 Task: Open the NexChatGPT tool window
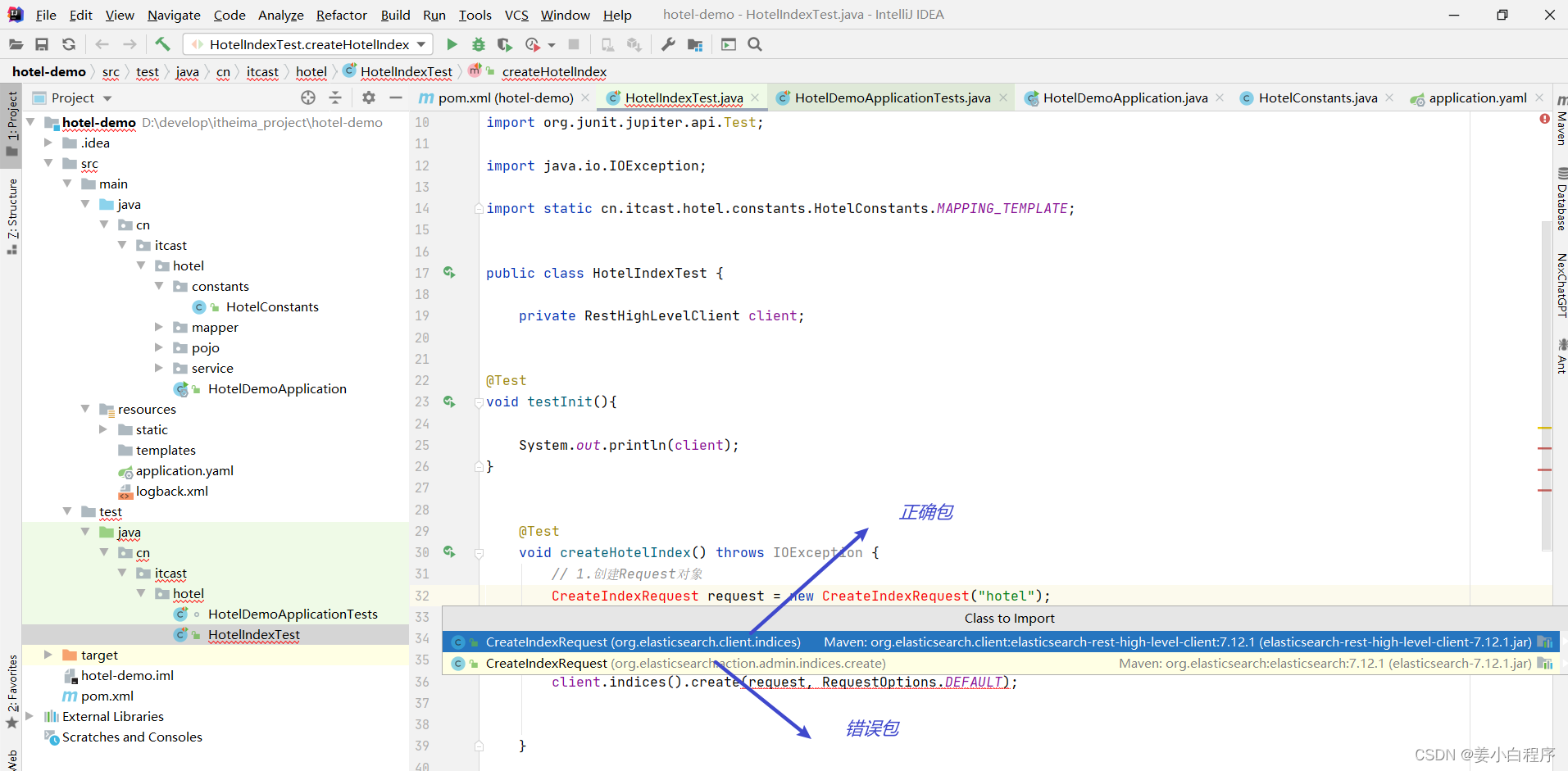click(x=1561, y=285)
